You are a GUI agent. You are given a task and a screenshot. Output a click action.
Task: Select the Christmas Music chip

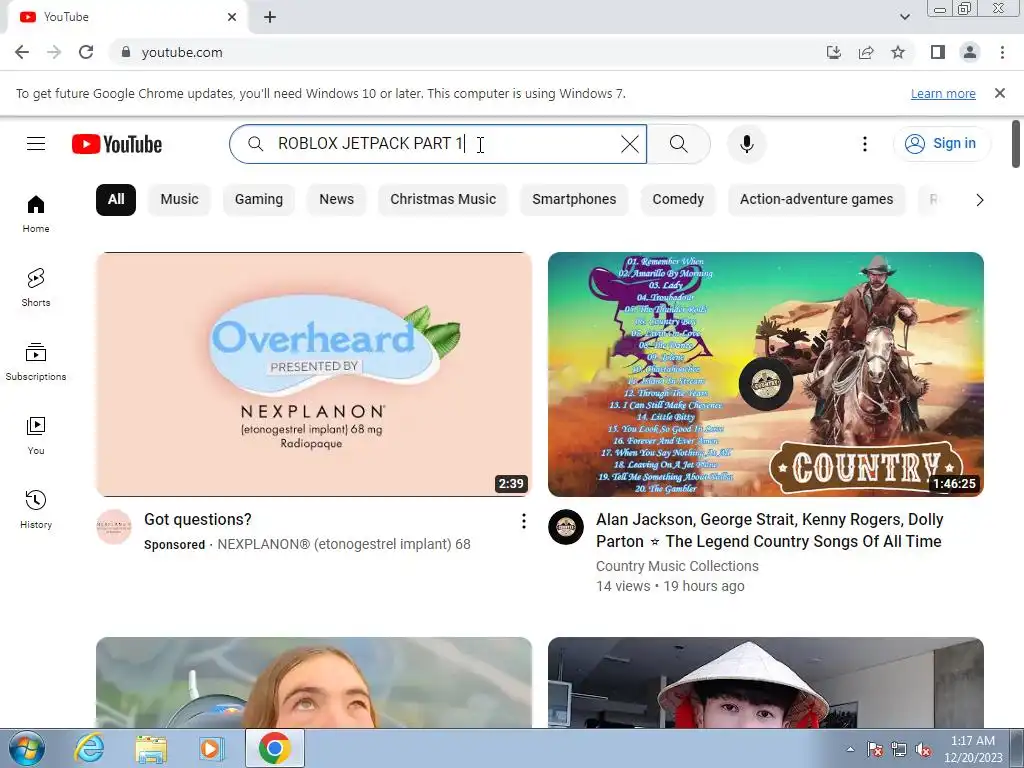tap(443, 200)
